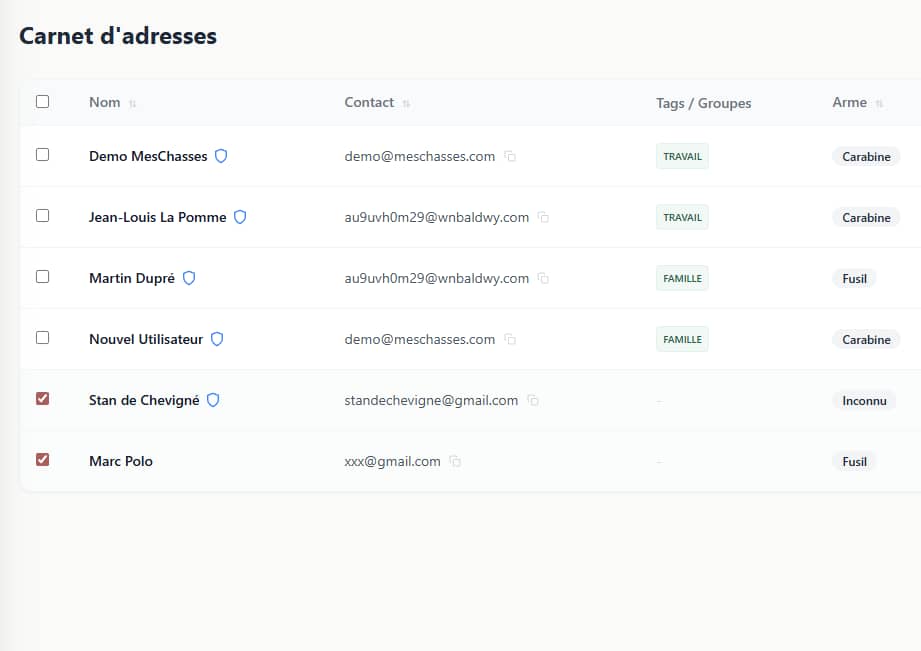Image resolution: width=921 pixels, height=651 pixels.
Task: Click the FAMILLE tag on Martin Dupré row
Action: pyautogui.click(x=682, y=279)
